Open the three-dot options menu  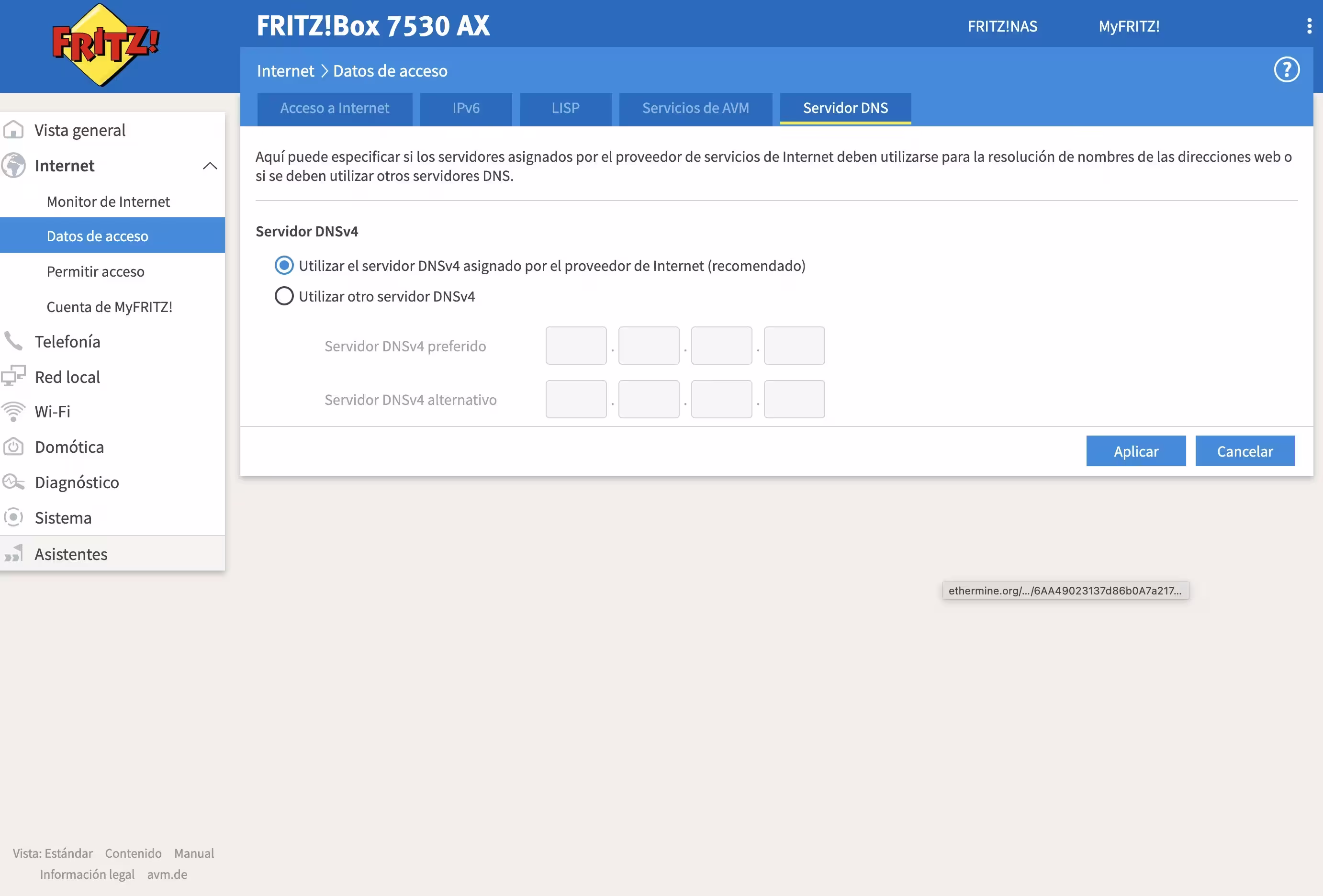(1309, 26)
